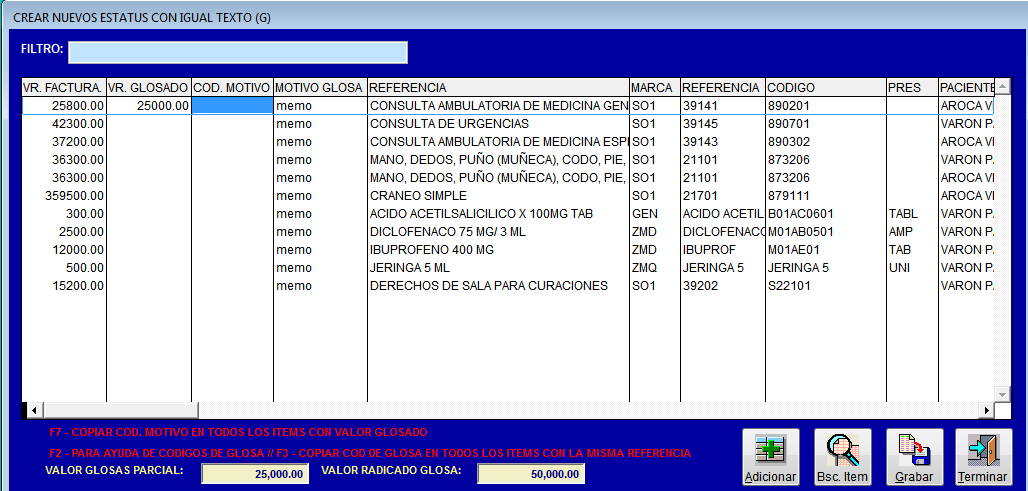Click codigo 890201 cell
1028x491 pixels.
(x=825, y=106)
